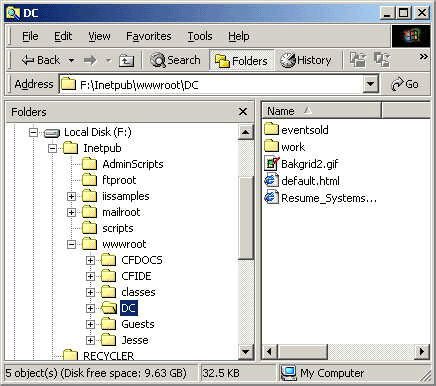Click file list scroll right arrow
The image size is (436, 386).
click(x=422, y=352)
